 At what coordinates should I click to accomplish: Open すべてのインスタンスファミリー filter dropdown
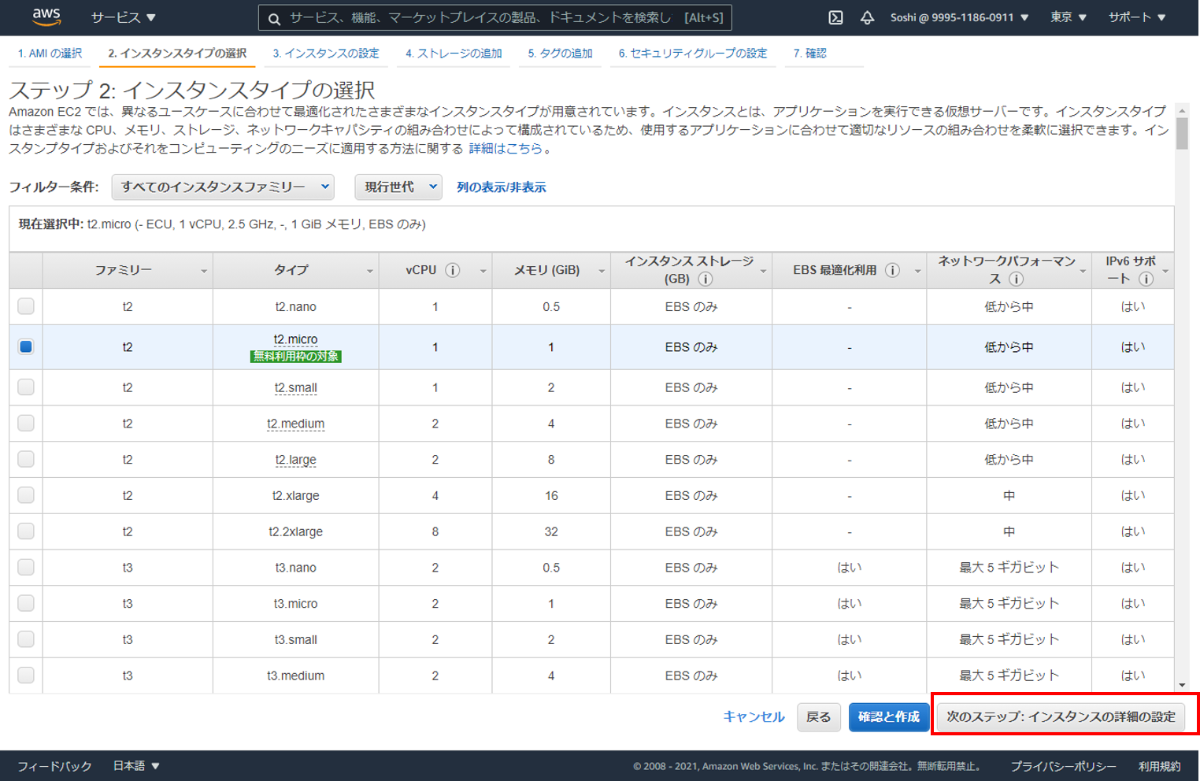[x=222, y=187]
